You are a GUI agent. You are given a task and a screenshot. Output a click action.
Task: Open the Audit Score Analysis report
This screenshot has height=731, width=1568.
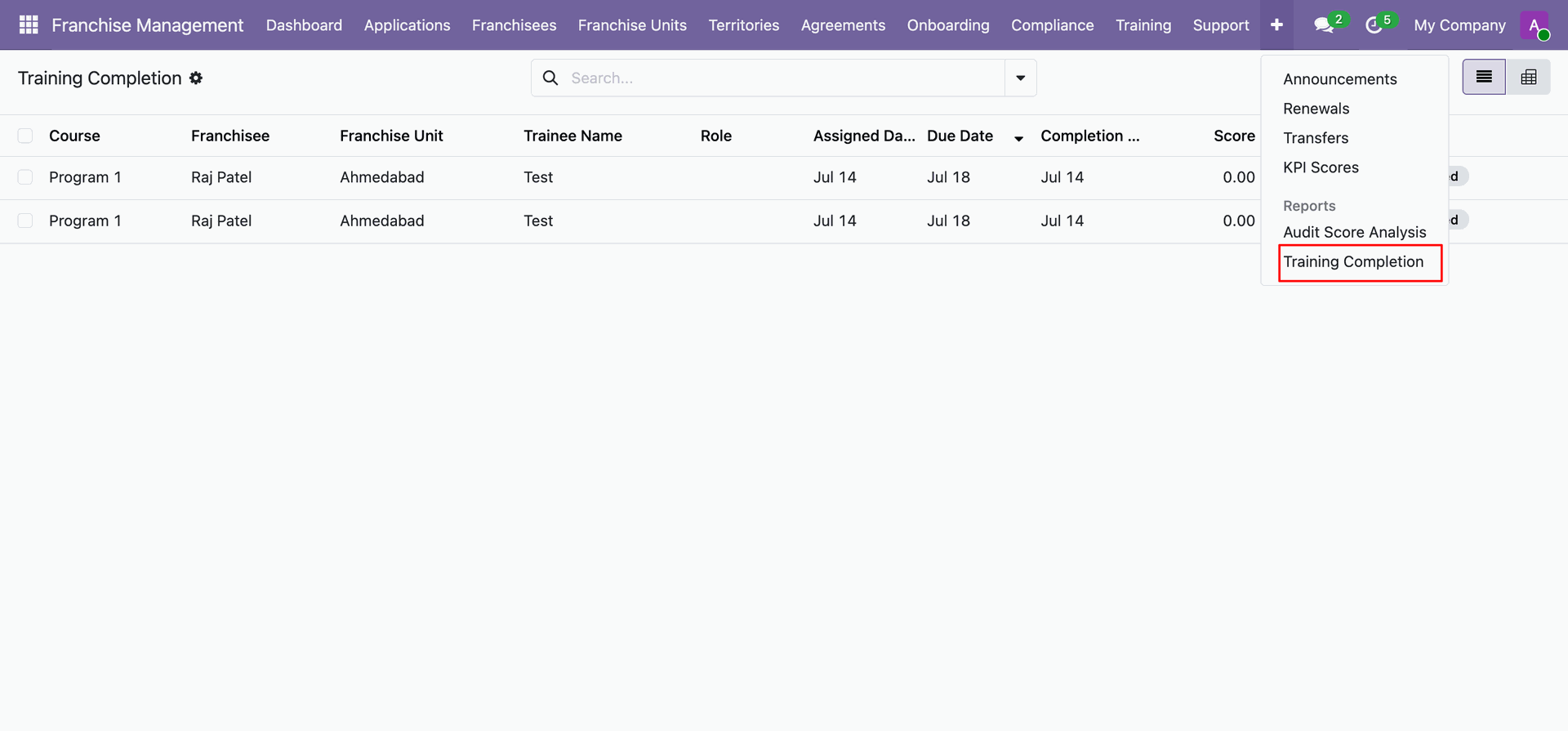point(1354,232)
